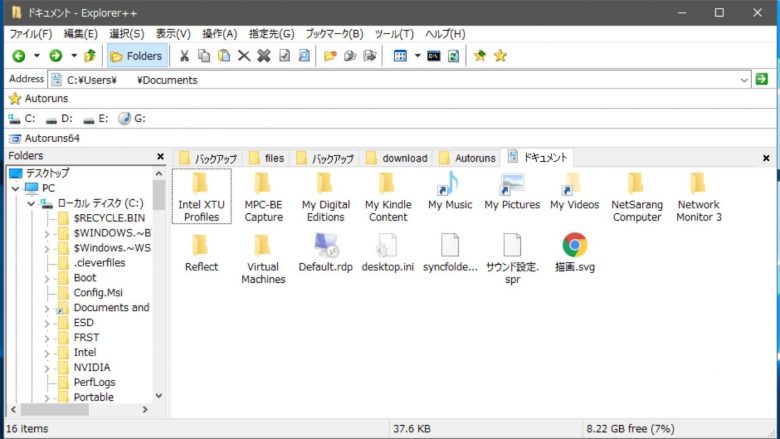This screenshot has width=780, height=439.
Task: Refresh the listing with toolbar icon
Action: coord(453,56)
